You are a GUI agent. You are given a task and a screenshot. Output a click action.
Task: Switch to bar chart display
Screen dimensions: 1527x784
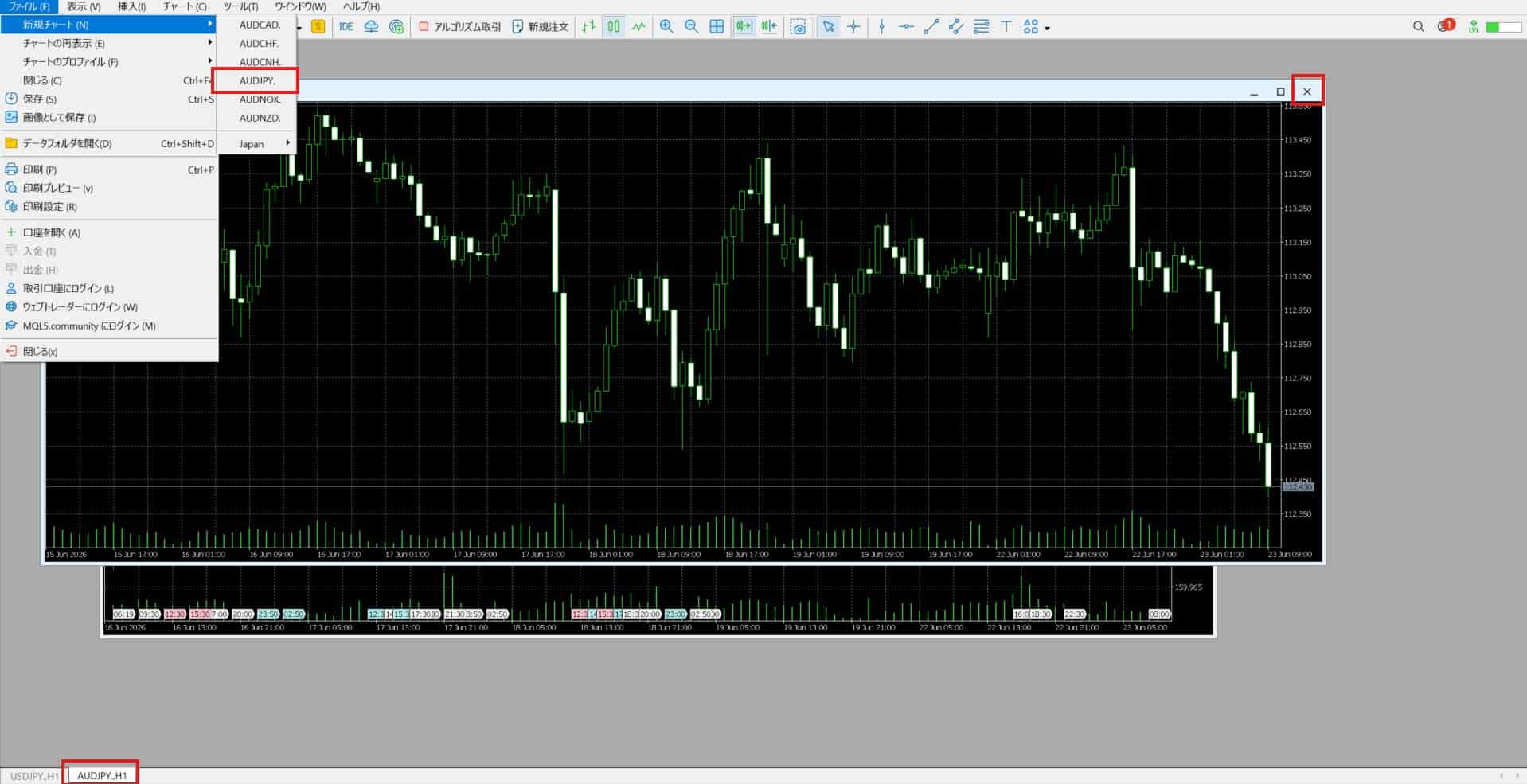click(588, 27)
